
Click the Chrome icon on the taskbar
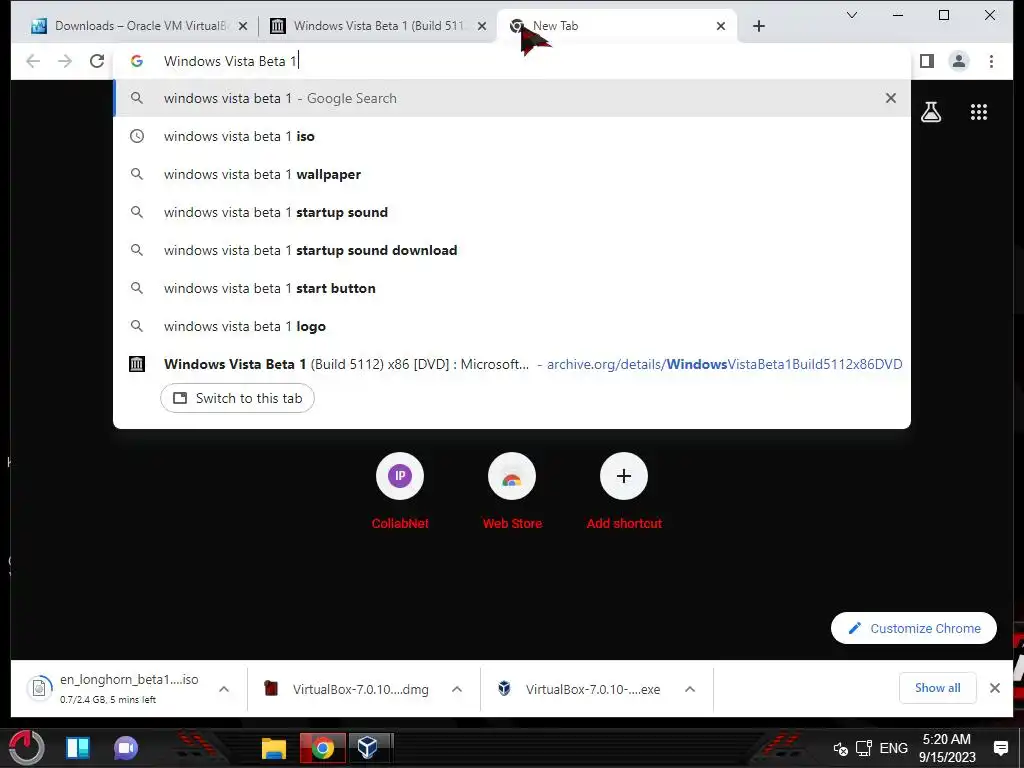[322, 748]
